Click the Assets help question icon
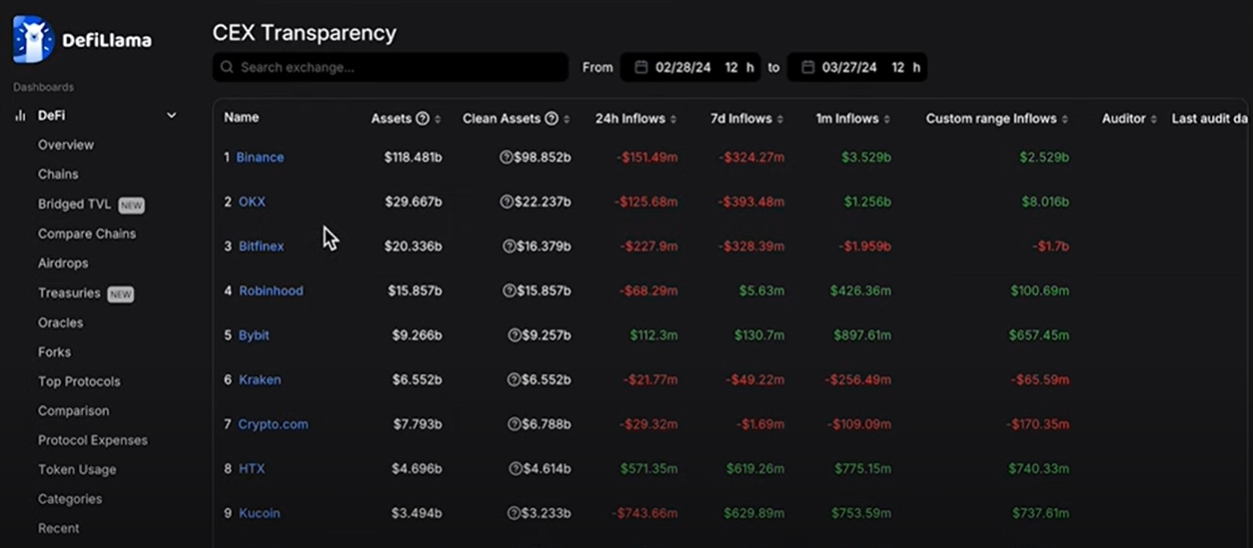1253x548 pixels. (x=422, y=119)
